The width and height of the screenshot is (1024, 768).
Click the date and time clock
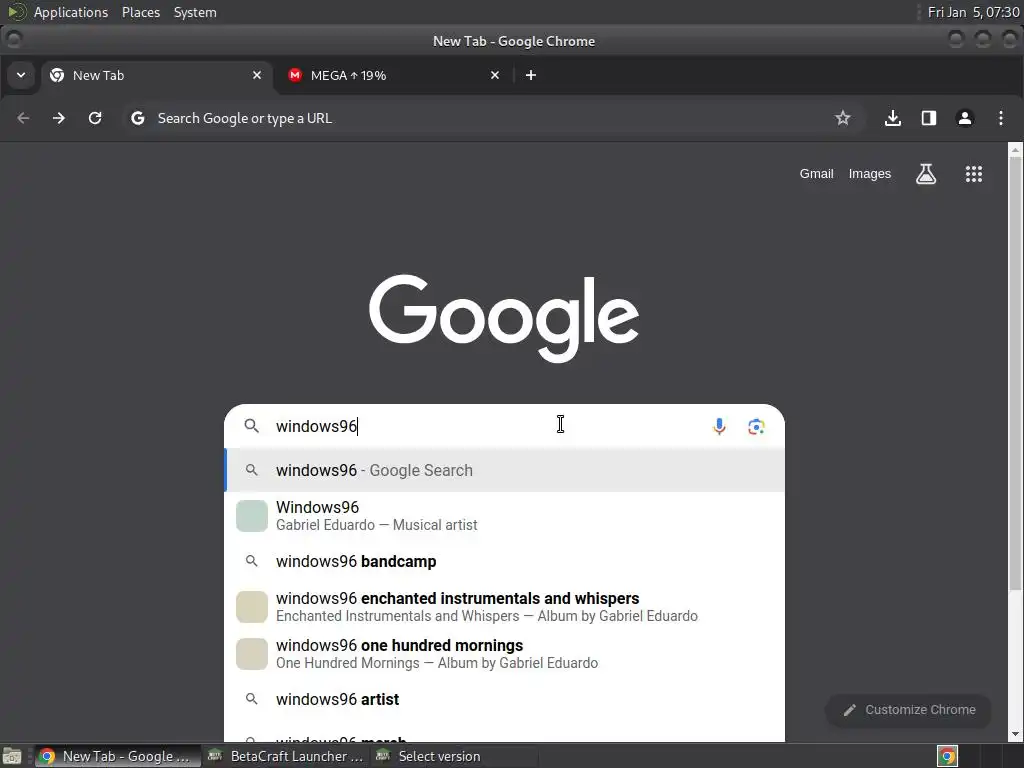pyautogui.click(x=973, y=12)
